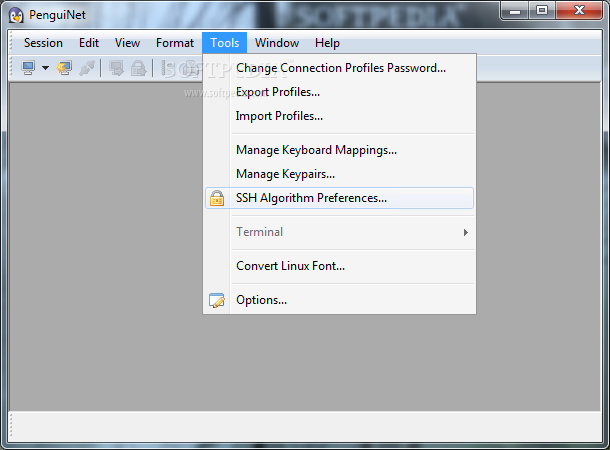Open the Options dialog
The height and width of the screenshot is (450, 610).
[x=339, y=300]
